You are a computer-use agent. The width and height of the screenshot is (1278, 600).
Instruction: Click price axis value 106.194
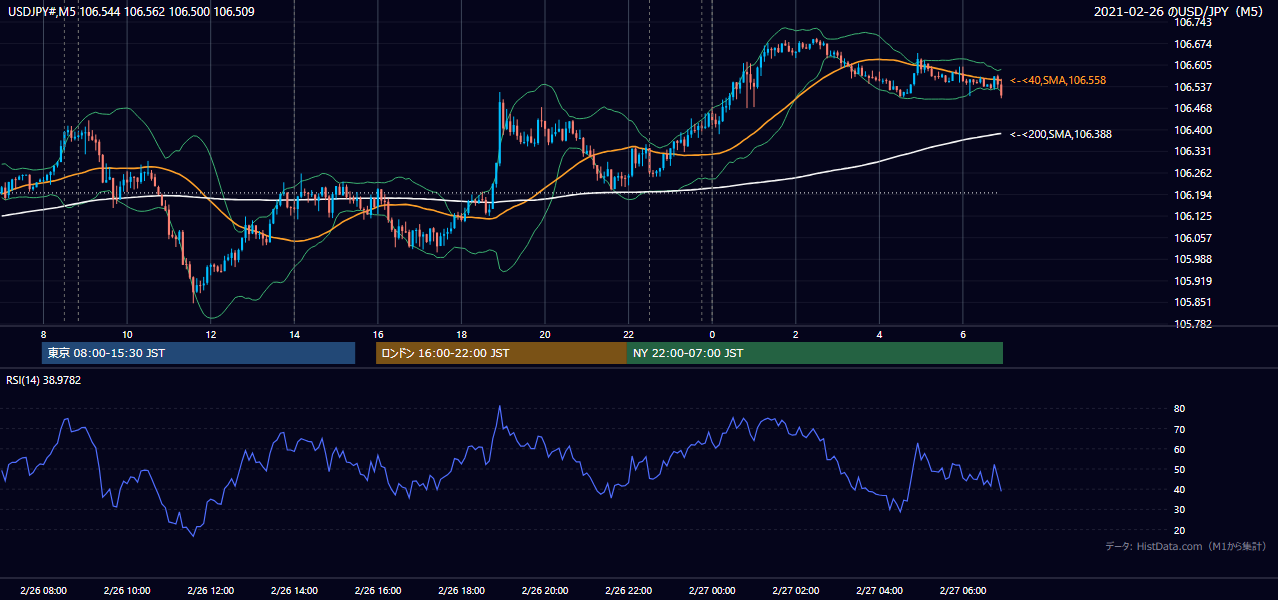pos(1193,195)
